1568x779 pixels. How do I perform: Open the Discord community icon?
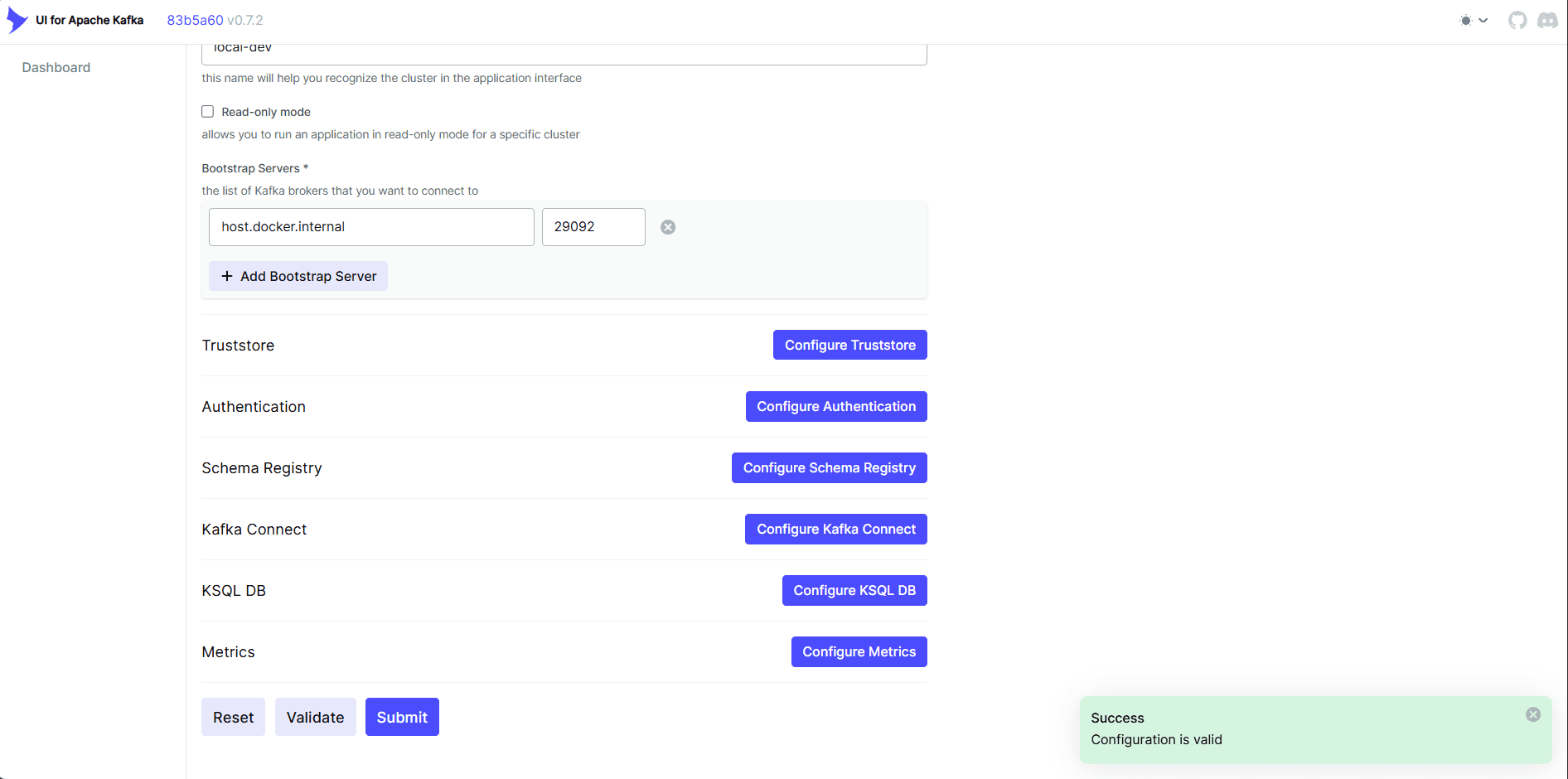[x=1547, y=21]
